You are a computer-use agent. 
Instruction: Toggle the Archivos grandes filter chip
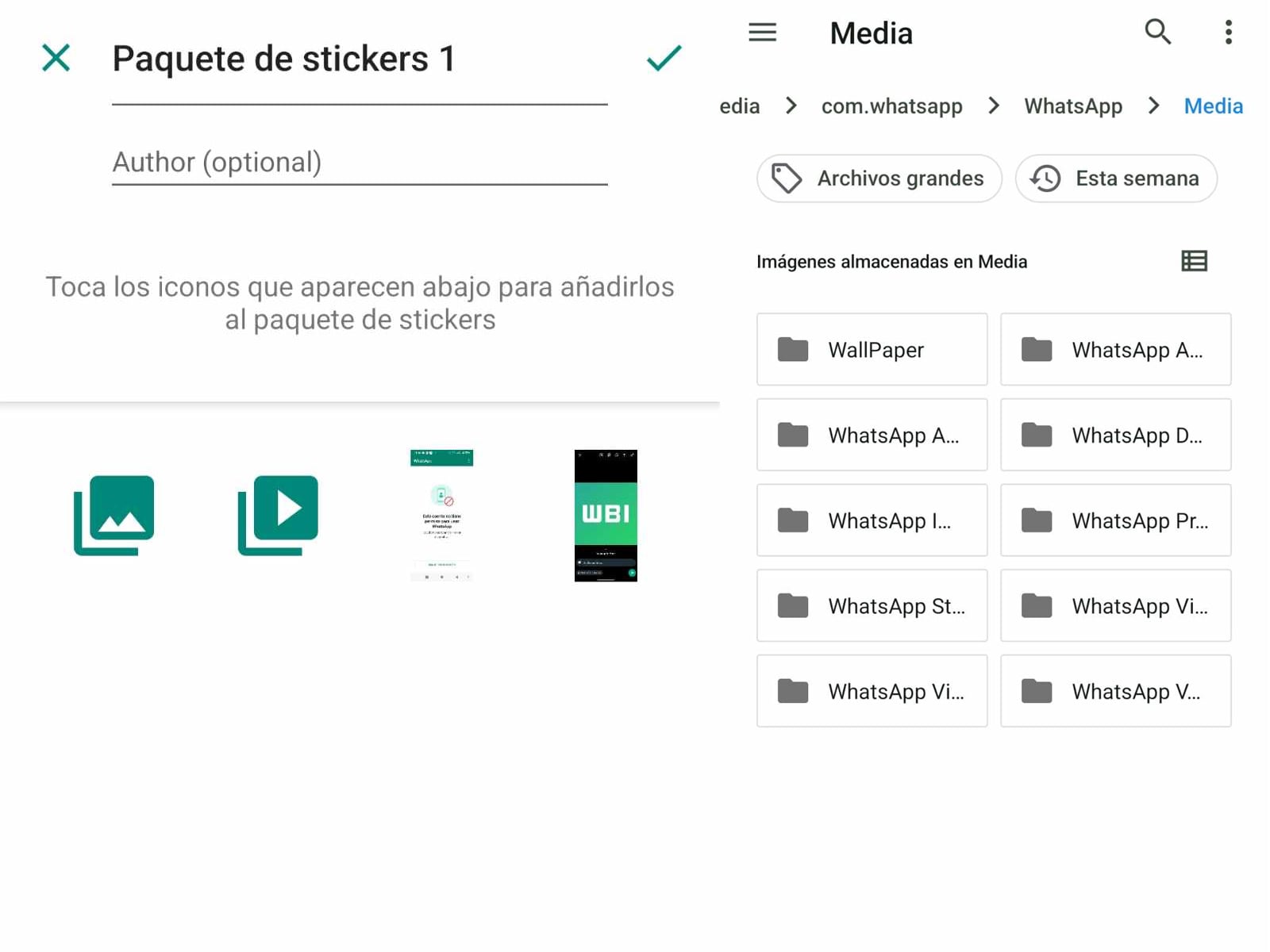878,178
